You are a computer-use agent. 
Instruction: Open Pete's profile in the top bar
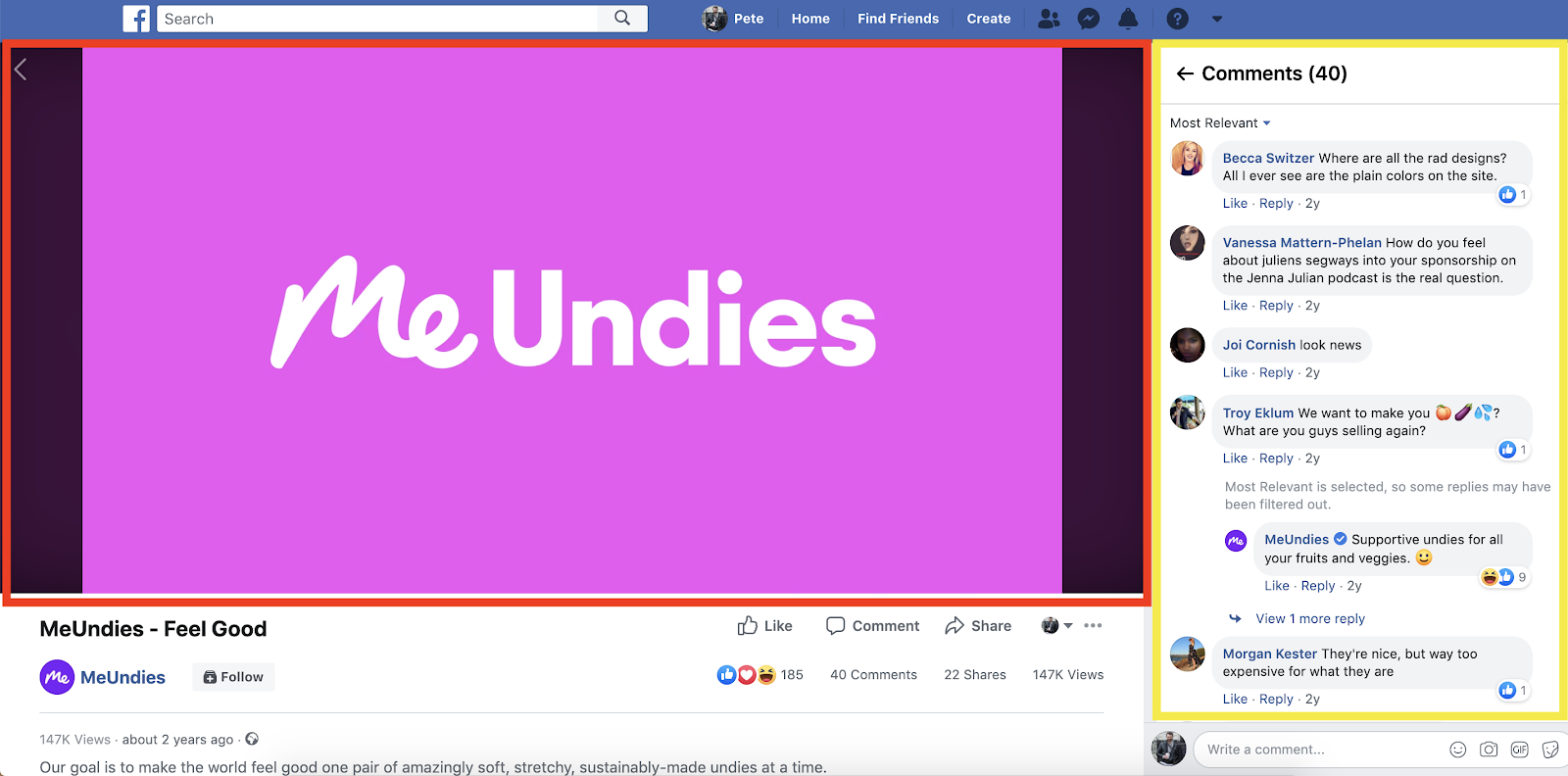(733, 19)
